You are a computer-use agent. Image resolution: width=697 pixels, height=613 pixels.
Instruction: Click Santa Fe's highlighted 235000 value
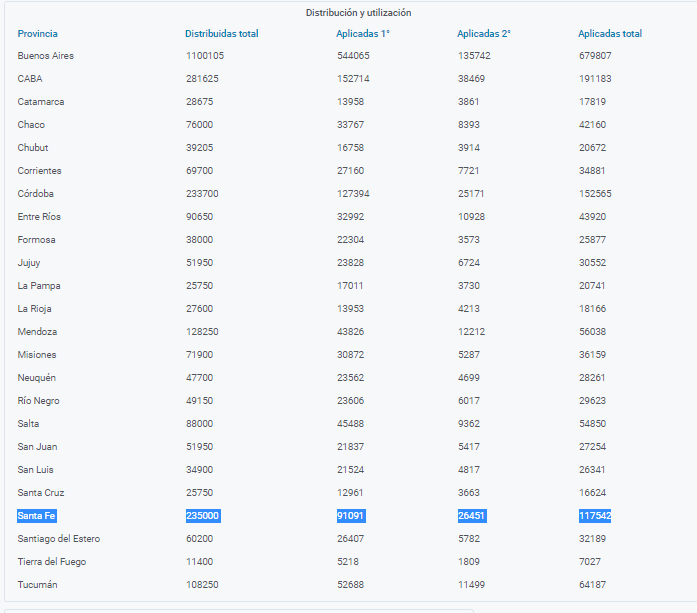coord(203,516)
